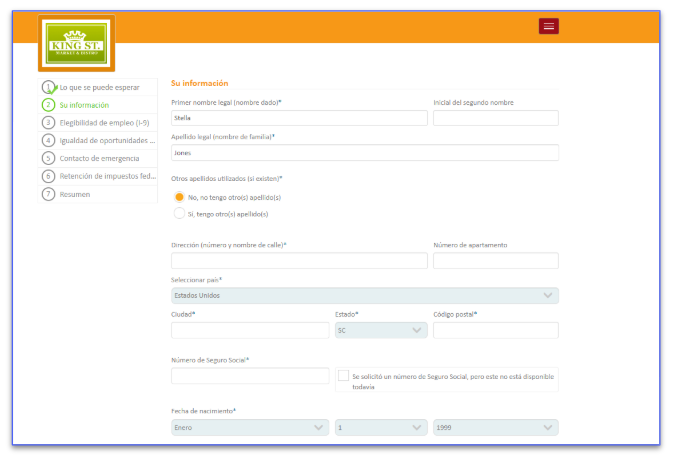Go to Su información step
Image resolution: width=673 pixels, height=457 pixels.
click(84, 105)
